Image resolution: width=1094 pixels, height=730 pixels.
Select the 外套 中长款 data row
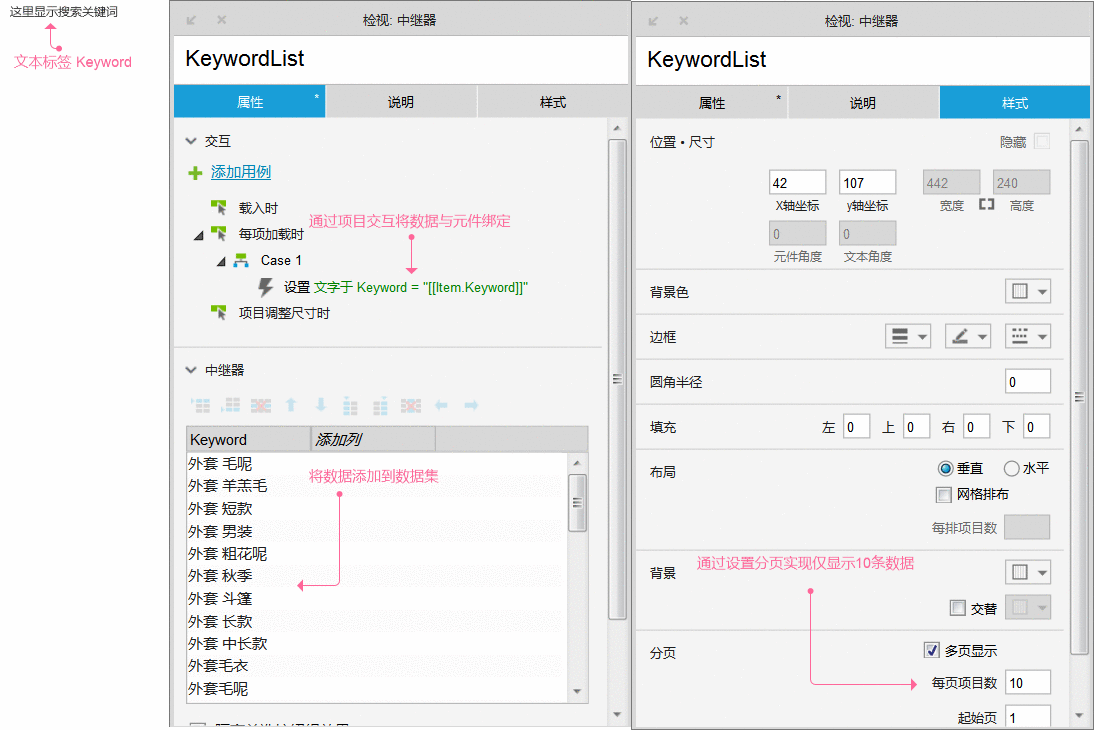point(377,643)
